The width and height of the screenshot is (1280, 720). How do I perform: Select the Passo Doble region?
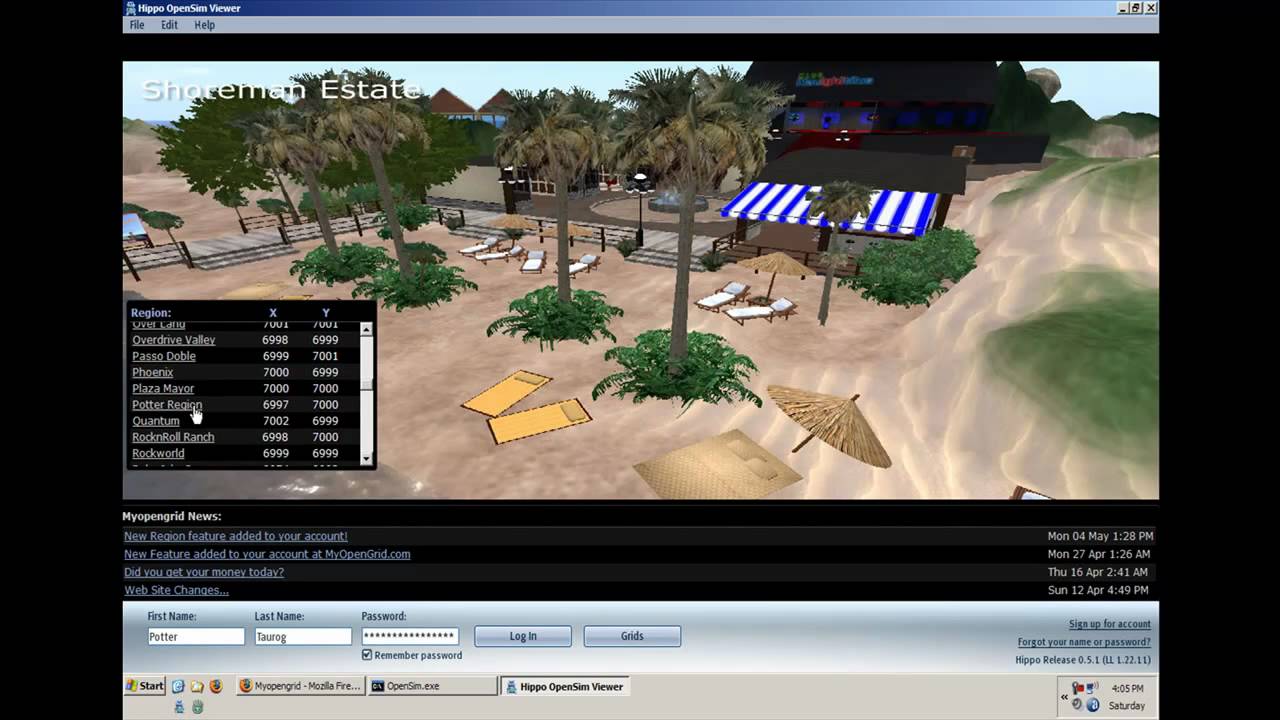[x=164, y=356]
